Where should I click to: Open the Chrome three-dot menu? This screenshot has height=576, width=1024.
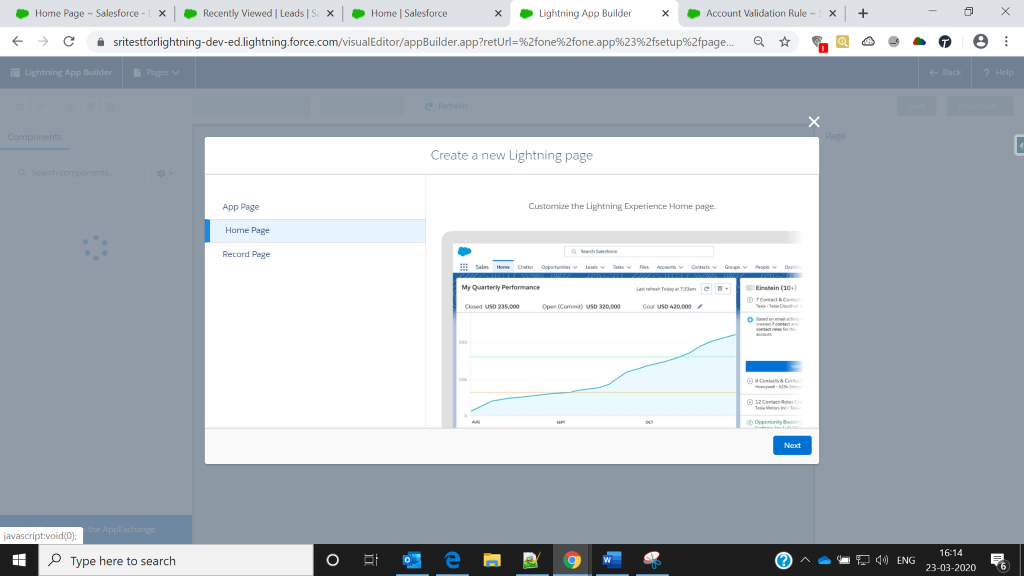pos(1006,42)
